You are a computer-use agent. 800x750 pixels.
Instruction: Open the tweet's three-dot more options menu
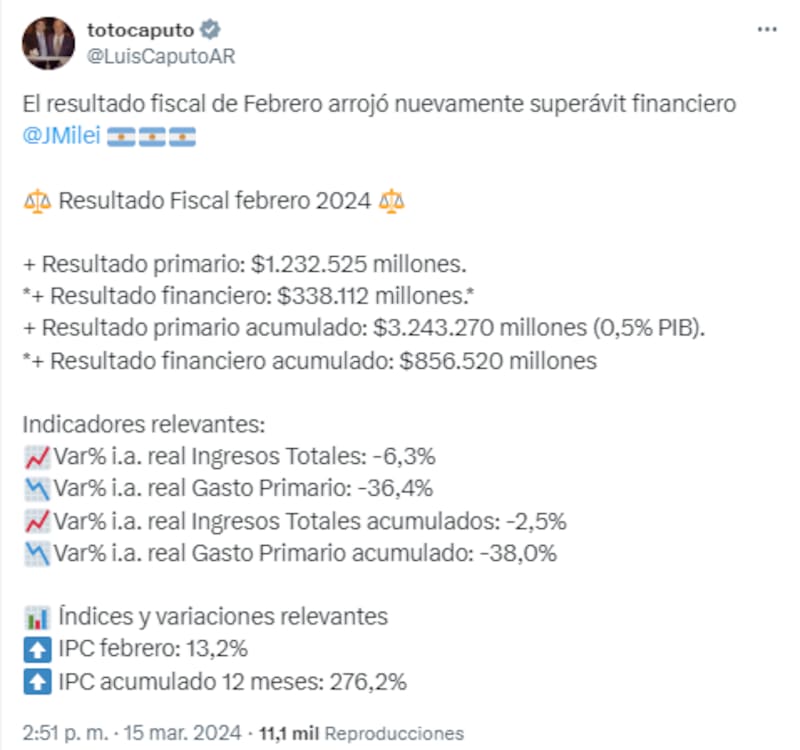tap(767, 30)
